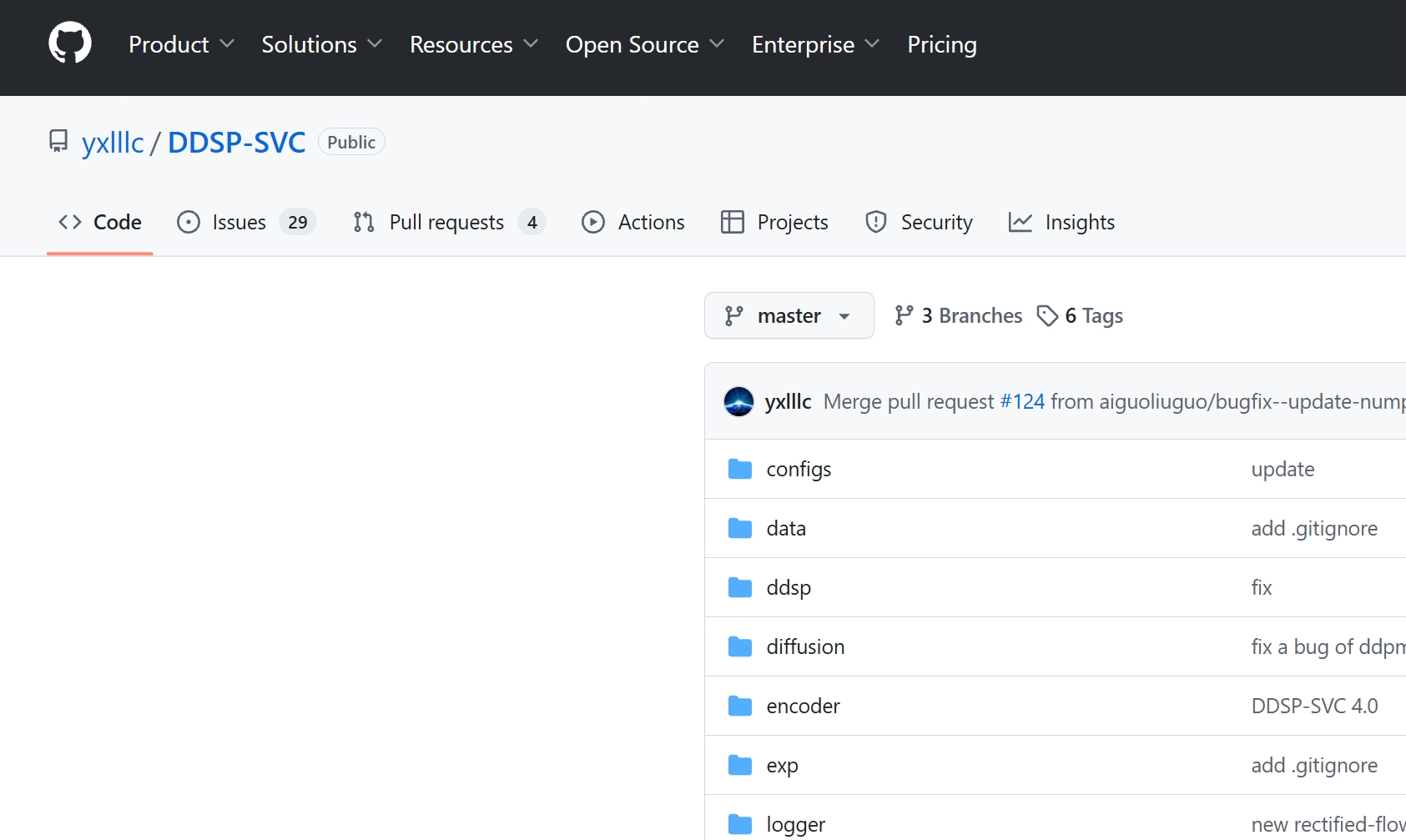Image resolution: width=1406 pixels, height=840 pixels.
Task: Click the branch icon beside 3 Branches
Action: 904,315
